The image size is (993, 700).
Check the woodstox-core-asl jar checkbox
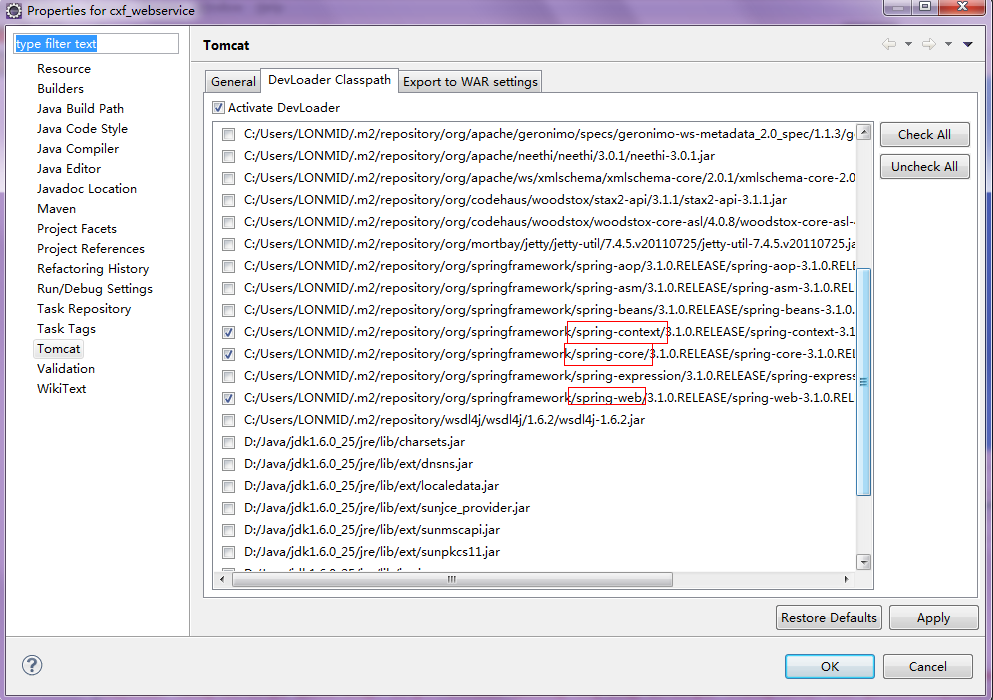(x=229, y=222)
